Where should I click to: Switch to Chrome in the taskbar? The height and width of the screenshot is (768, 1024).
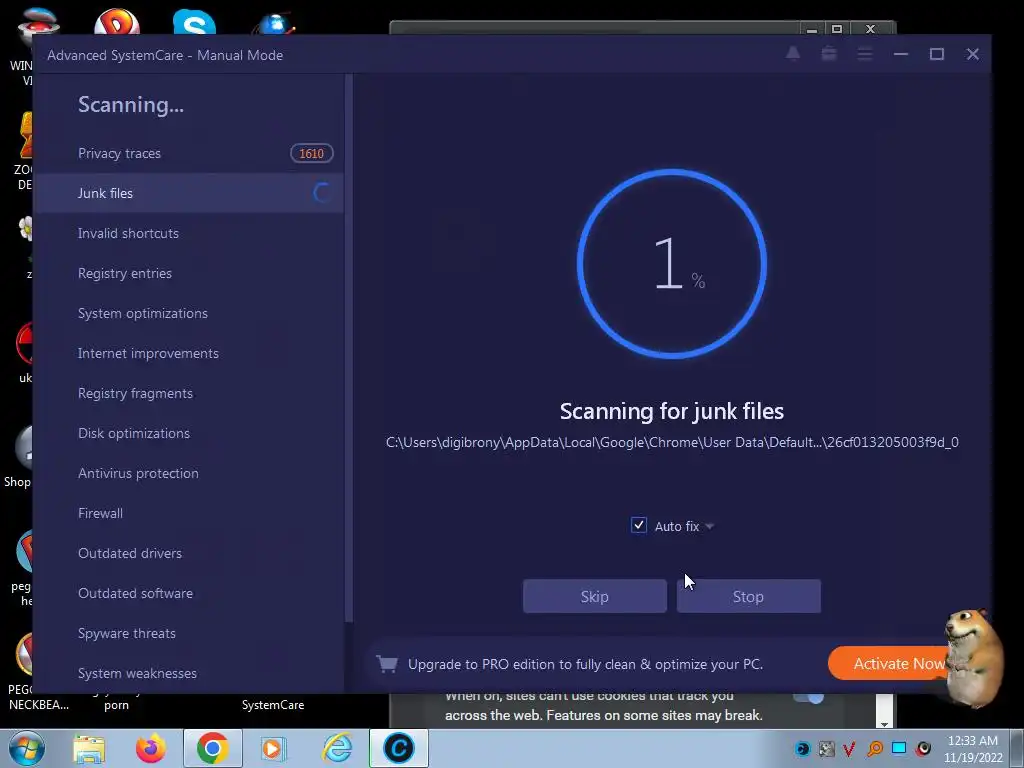[212, 748]
